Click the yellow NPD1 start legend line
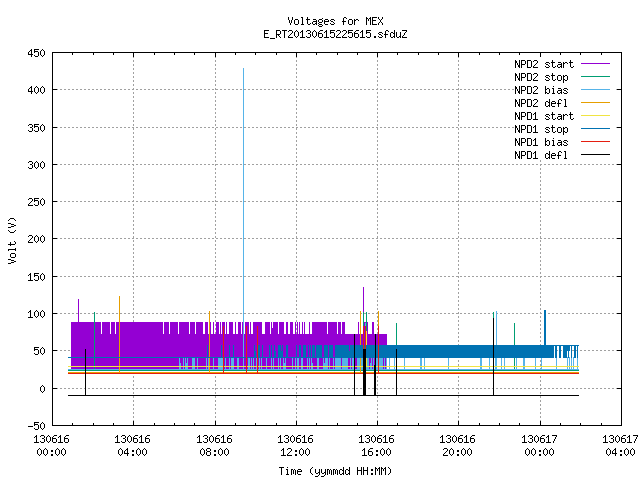This screenshot has width=640, height=480. click(x=596, y=116)
